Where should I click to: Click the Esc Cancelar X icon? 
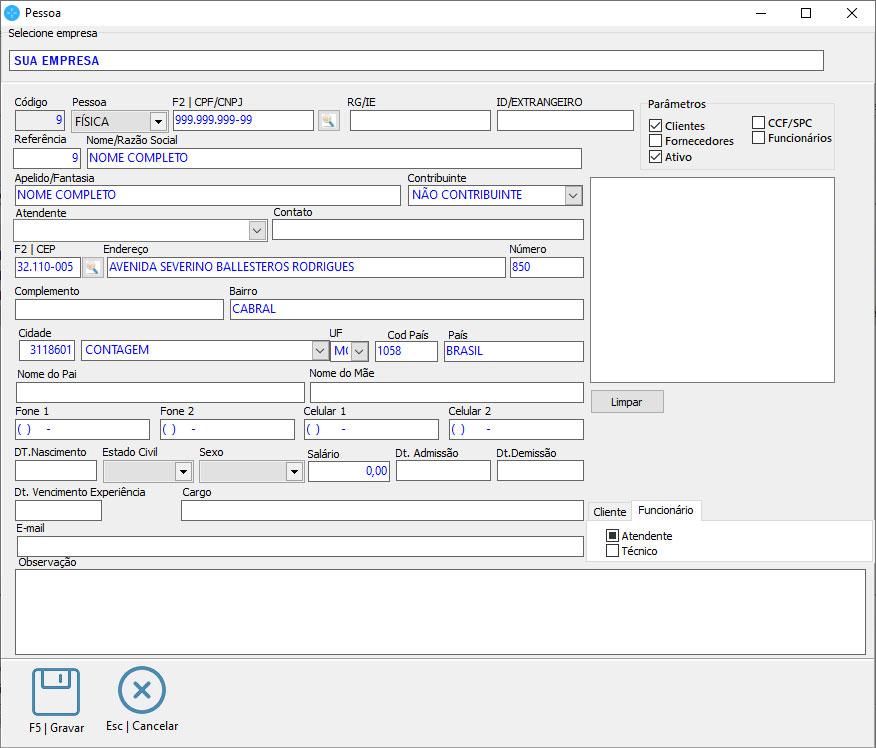click(142, 691)
